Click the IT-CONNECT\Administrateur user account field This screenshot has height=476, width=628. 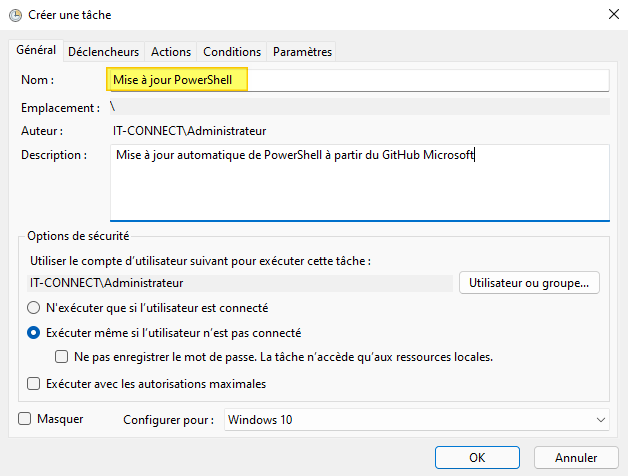pyautogui.click(x=238, y=283)
